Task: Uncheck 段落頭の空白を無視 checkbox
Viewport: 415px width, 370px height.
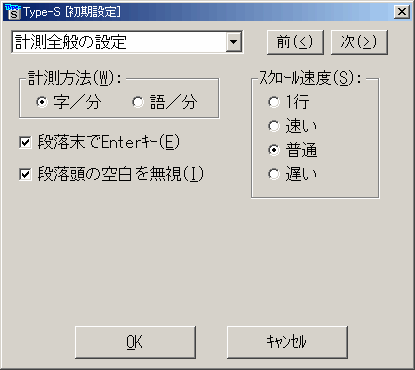Action: (x=25, y=174)
